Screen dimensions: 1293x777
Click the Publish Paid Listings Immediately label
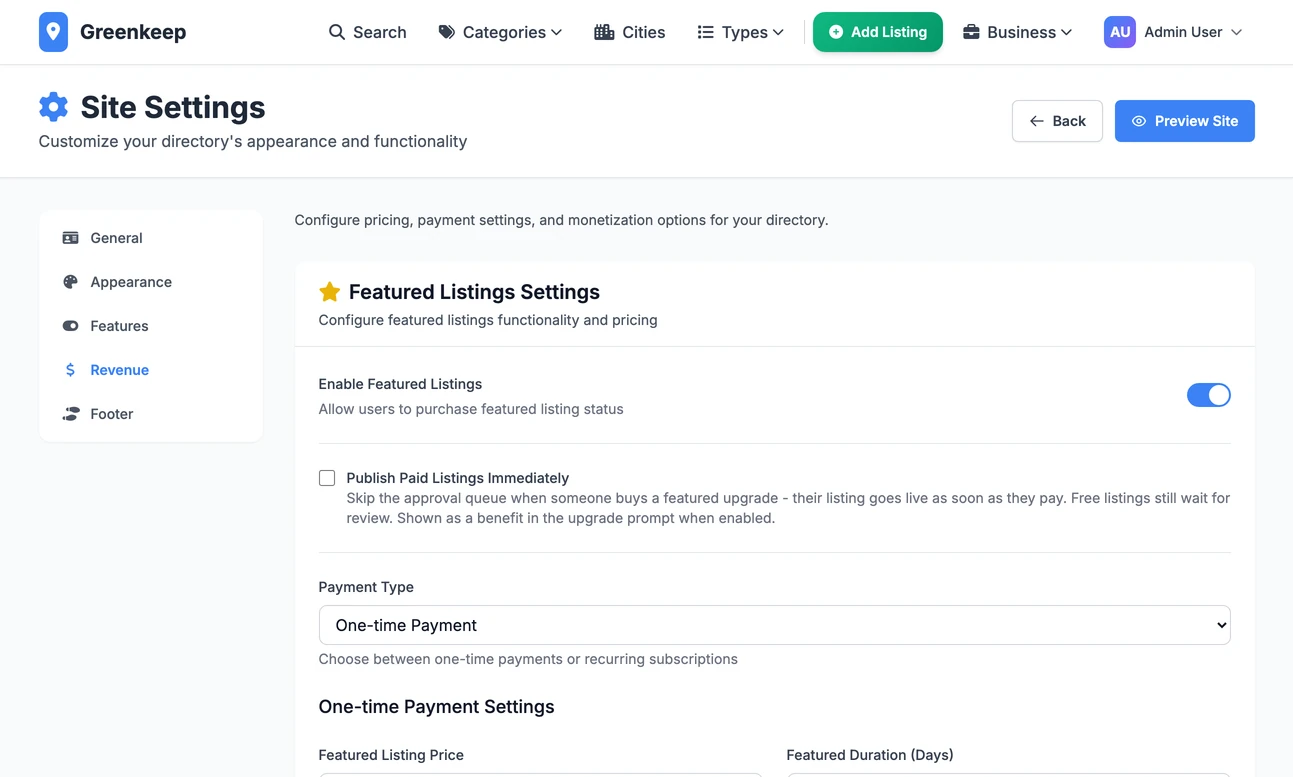click(x=458, y=478)
